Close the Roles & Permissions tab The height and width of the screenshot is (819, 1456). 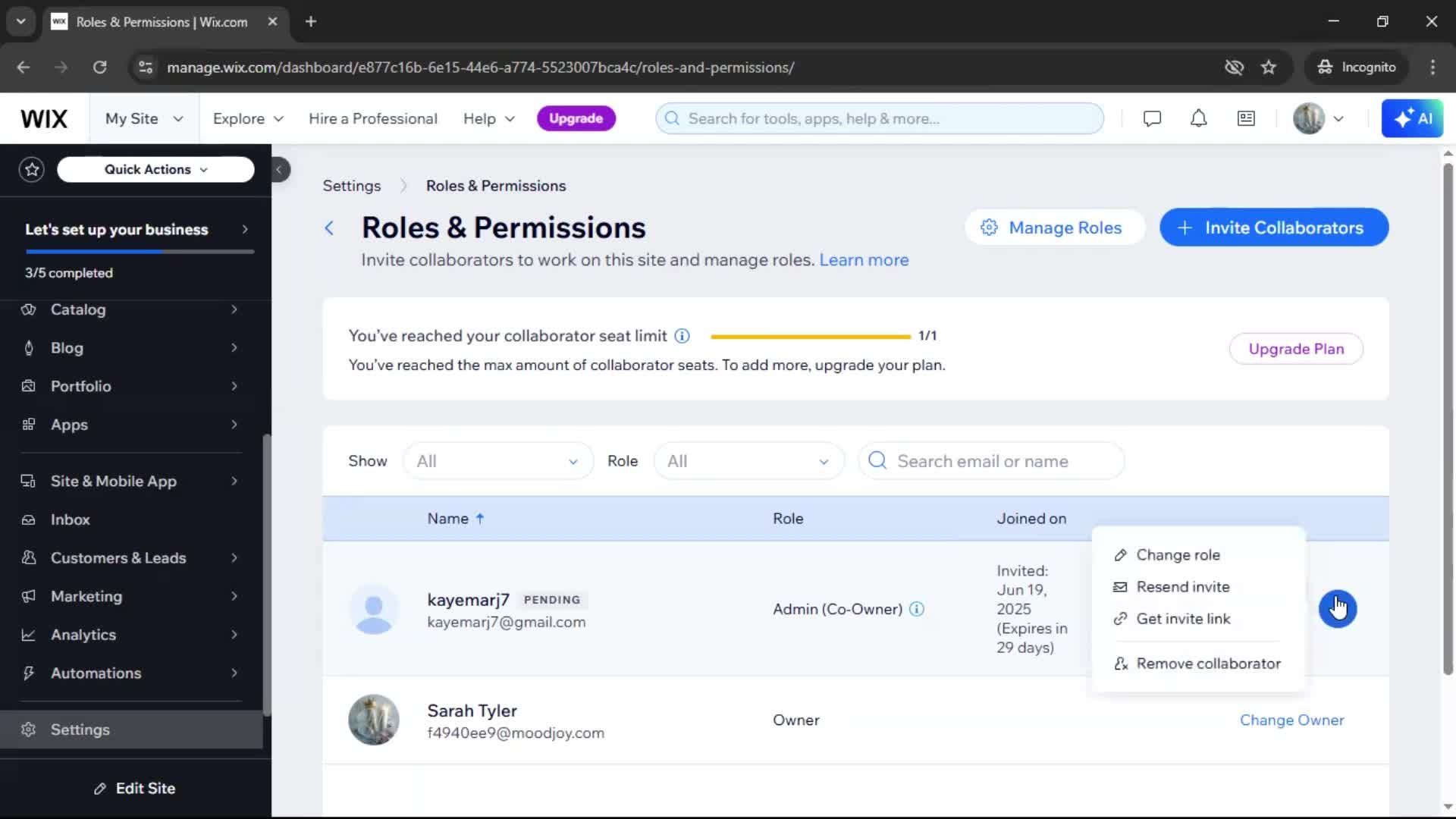272,22
